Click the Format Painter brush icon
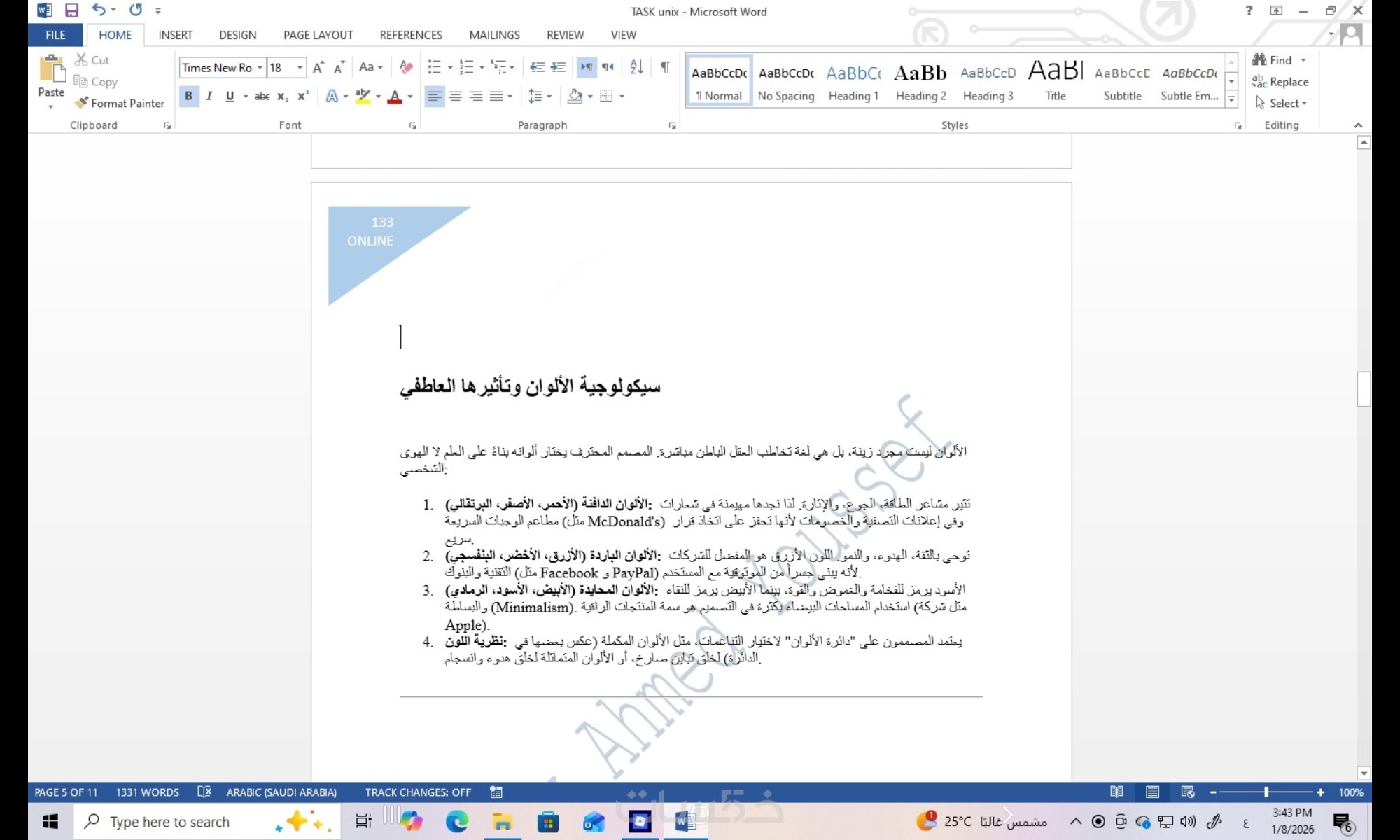 tap(82, 103)
